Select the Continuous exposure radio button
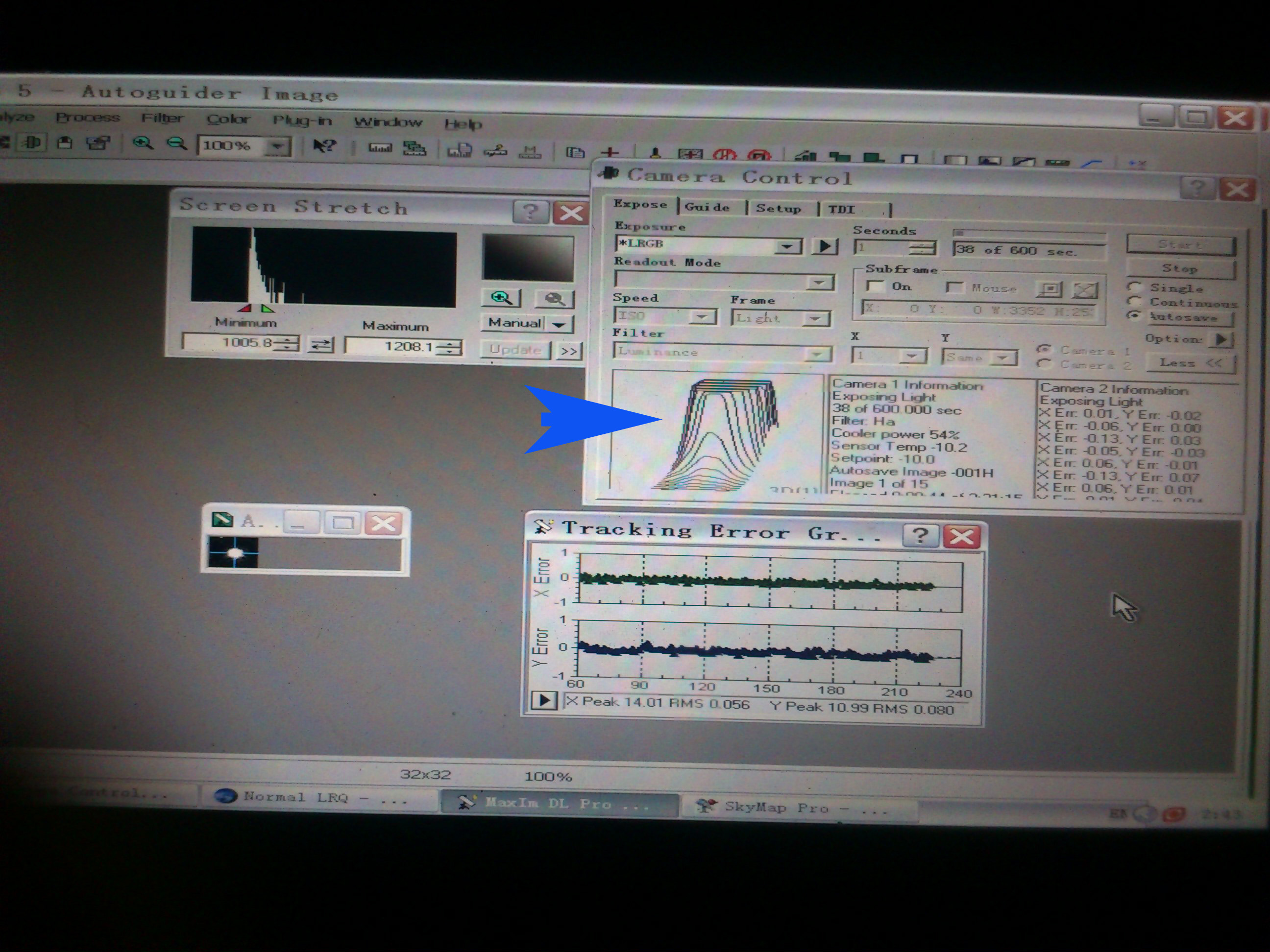Viewport: 1270px width, 952px height. (1133, 301)
